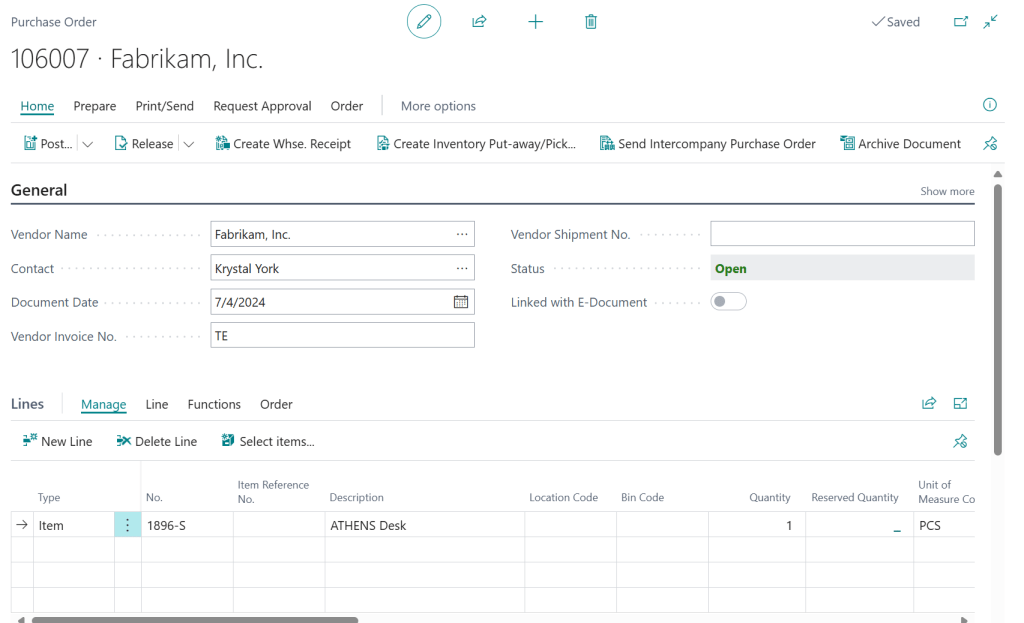Viewport: 1024px width, 623px height.
Task: Open the Request Approval menu
Action: coord(262,106)
